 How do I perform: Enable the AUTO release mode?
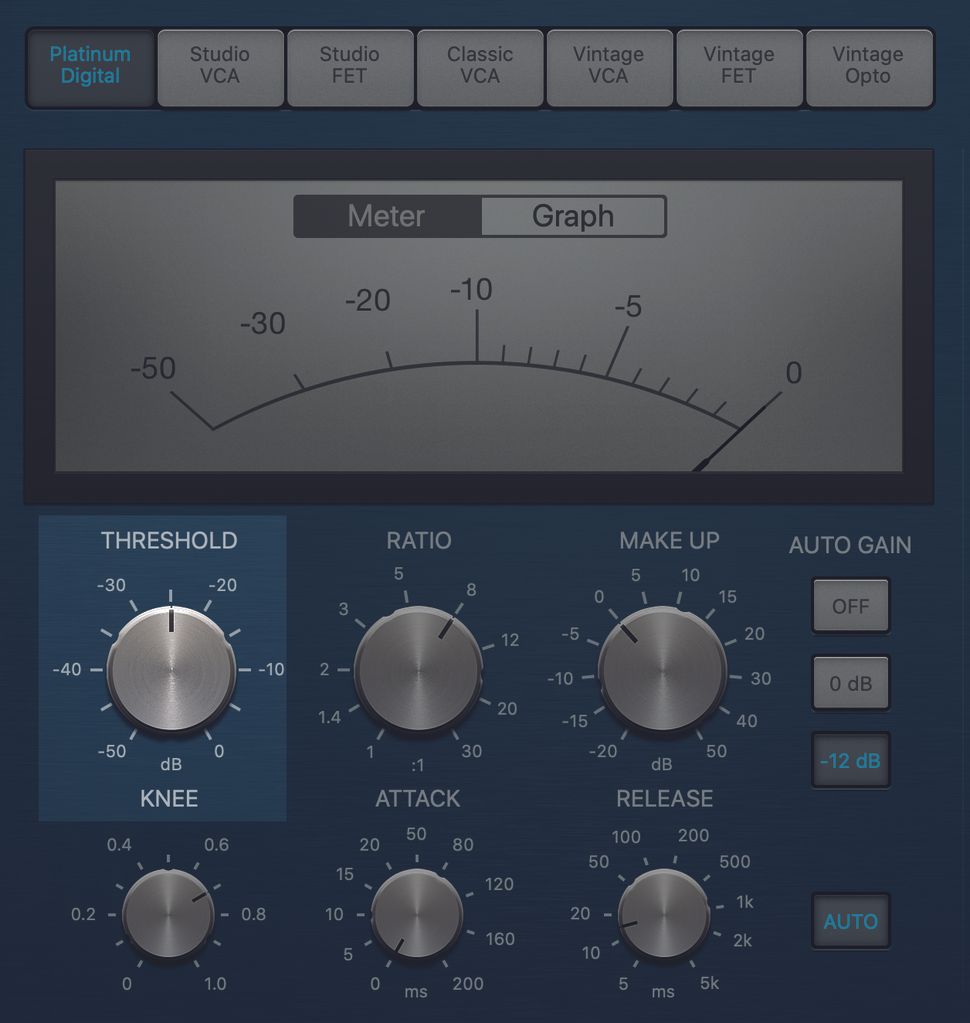pyautogui.click(x=850, y=921)
